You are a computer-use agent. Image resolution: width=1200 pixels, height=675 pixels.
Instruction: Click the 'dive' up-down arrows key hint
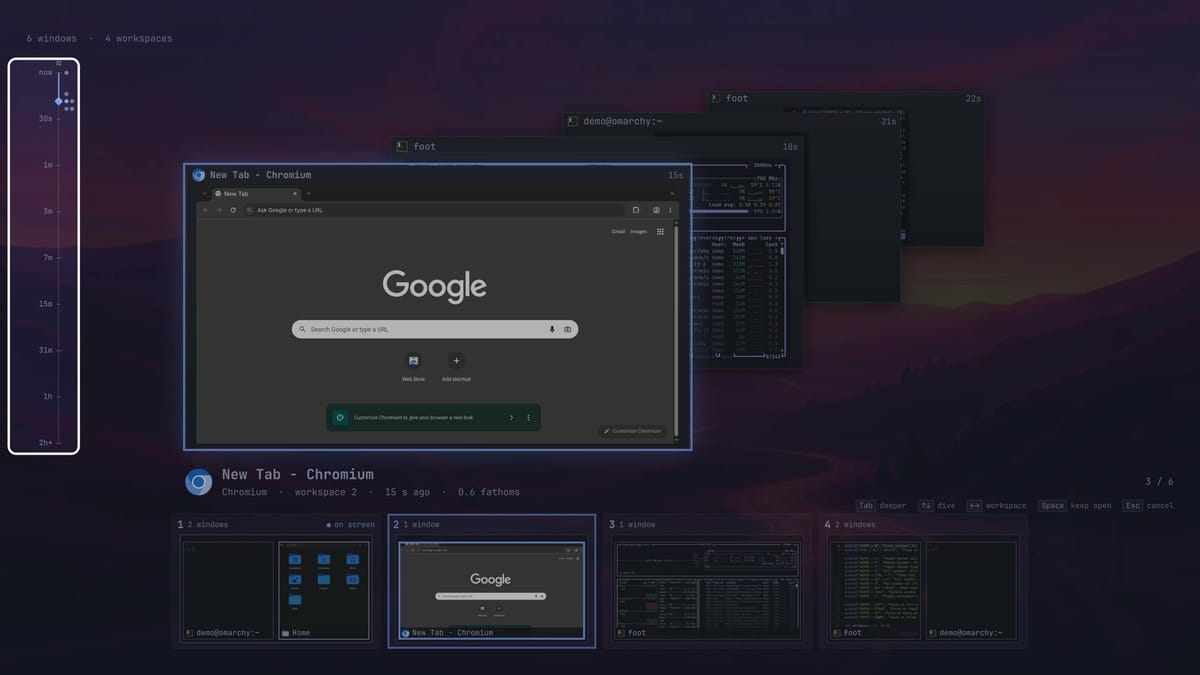point(936,506)
